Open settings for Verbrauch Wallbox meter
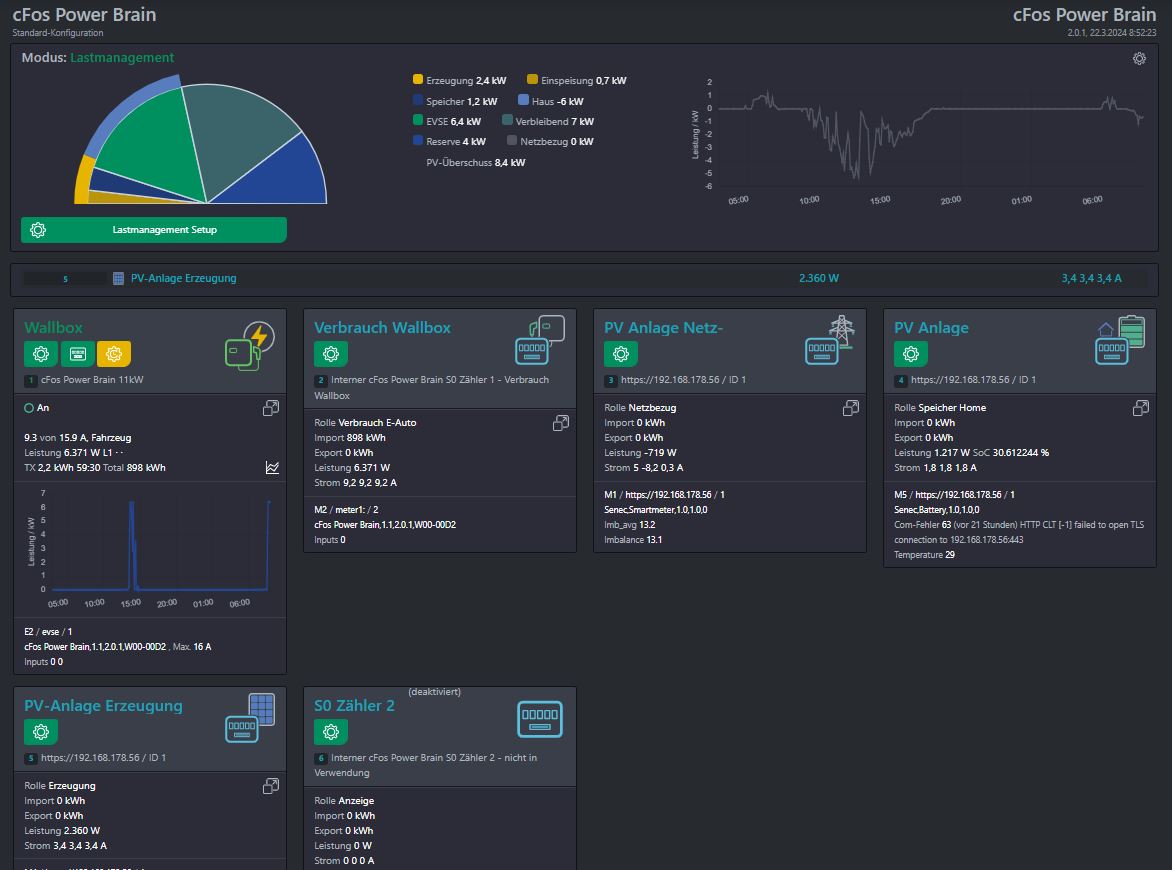Image resolution: width=1172 pixels, height=870 pixels. (x=331, y=354)
